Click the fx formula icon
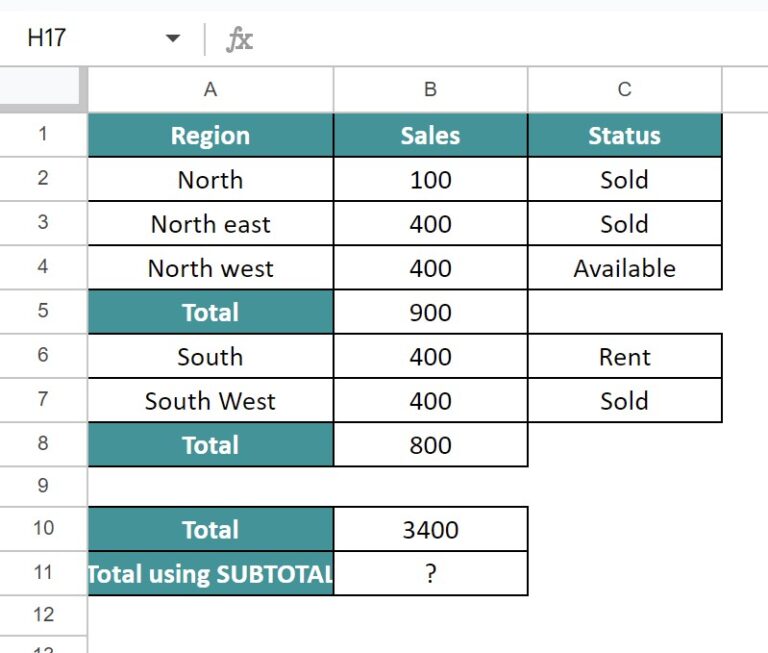Image resolution: width=768 pixels, height=653 pixels. 240,39
